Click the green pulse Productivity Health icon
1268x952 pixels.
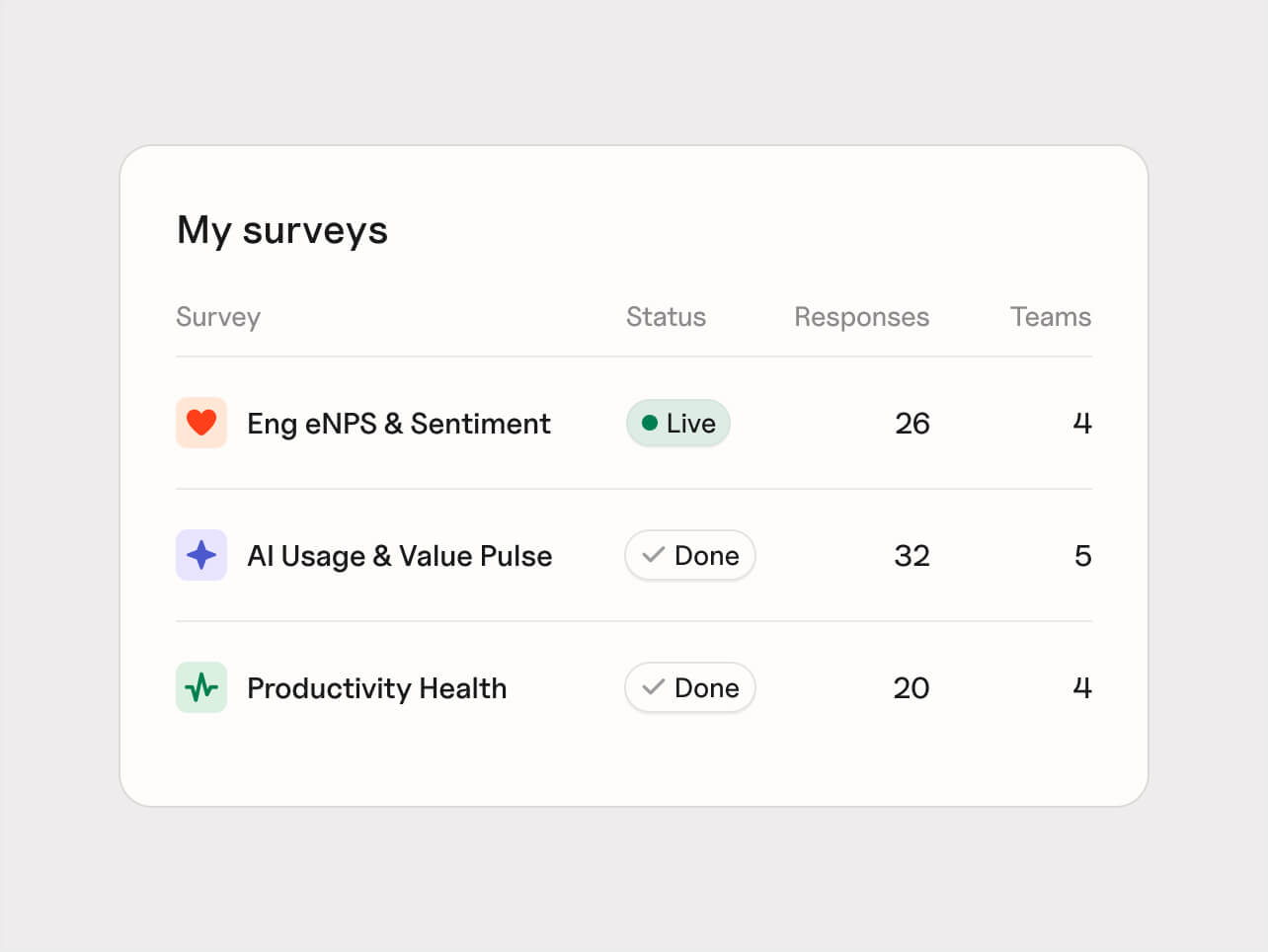click(x=201, y=687)
